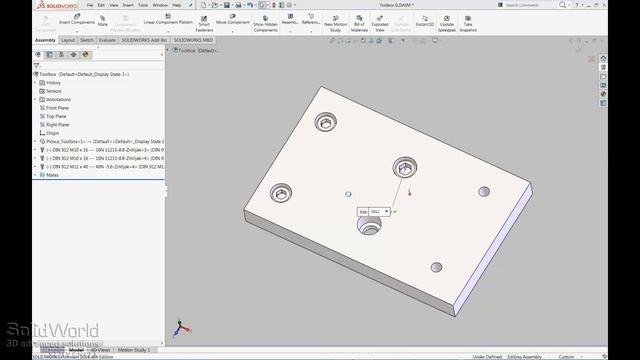Screen dimensions: 640x360
Task: Open the Insert menu
Action: (128, 5)
